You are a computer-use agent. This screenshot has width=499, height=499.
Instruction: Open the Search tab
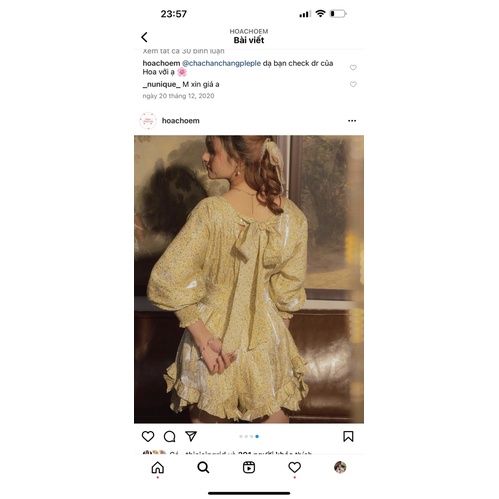click(203, 467)
